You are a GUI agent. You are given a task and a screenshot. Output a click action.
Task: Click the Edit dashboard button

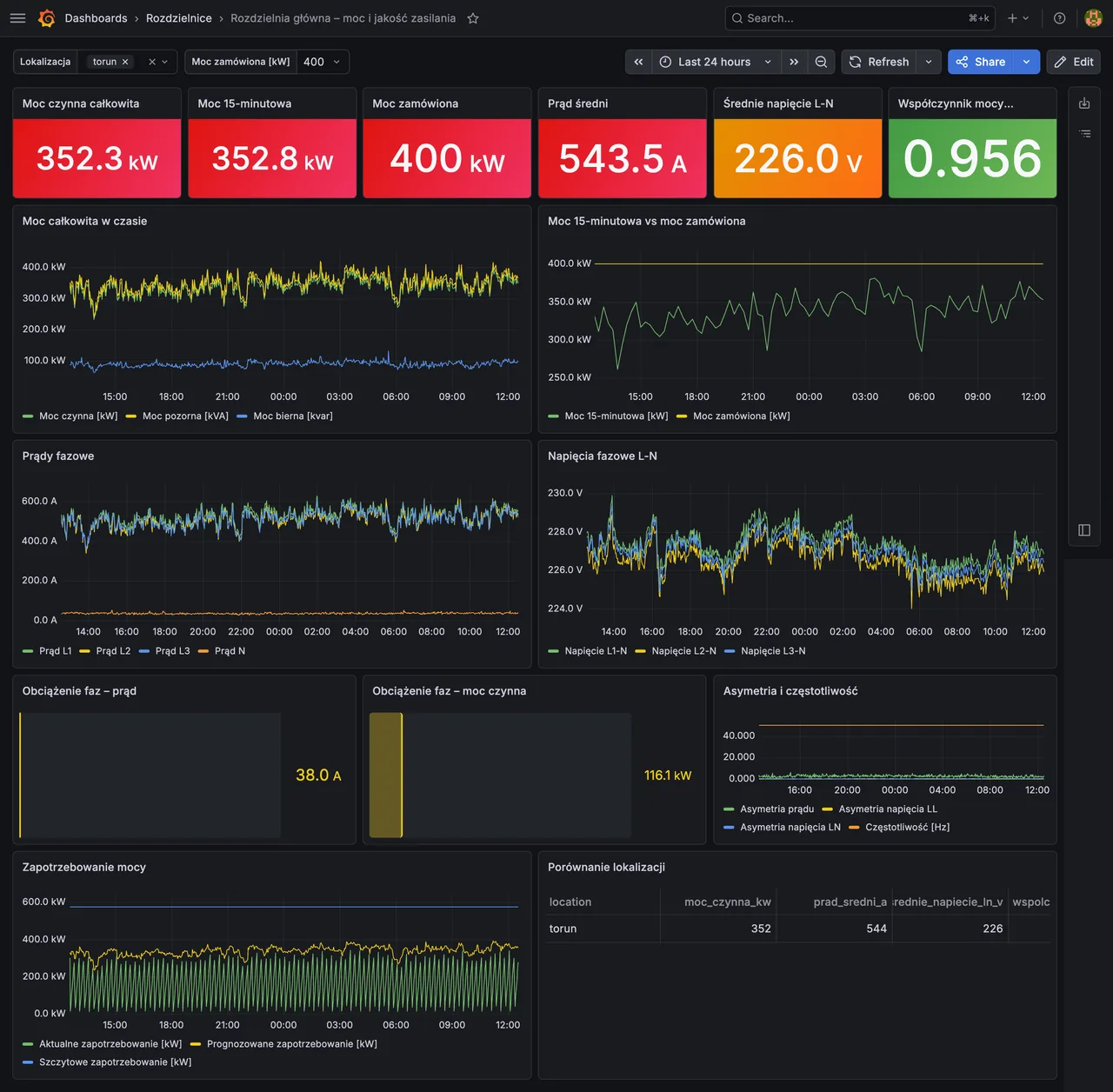[1074, 62]
